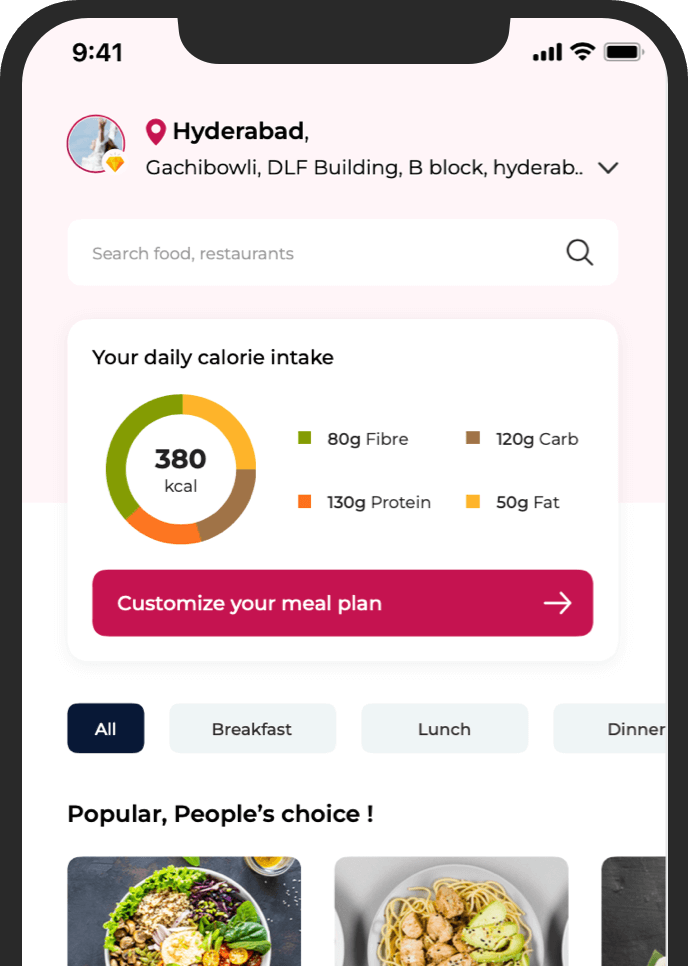Select the green Fibre legend square

303,438
